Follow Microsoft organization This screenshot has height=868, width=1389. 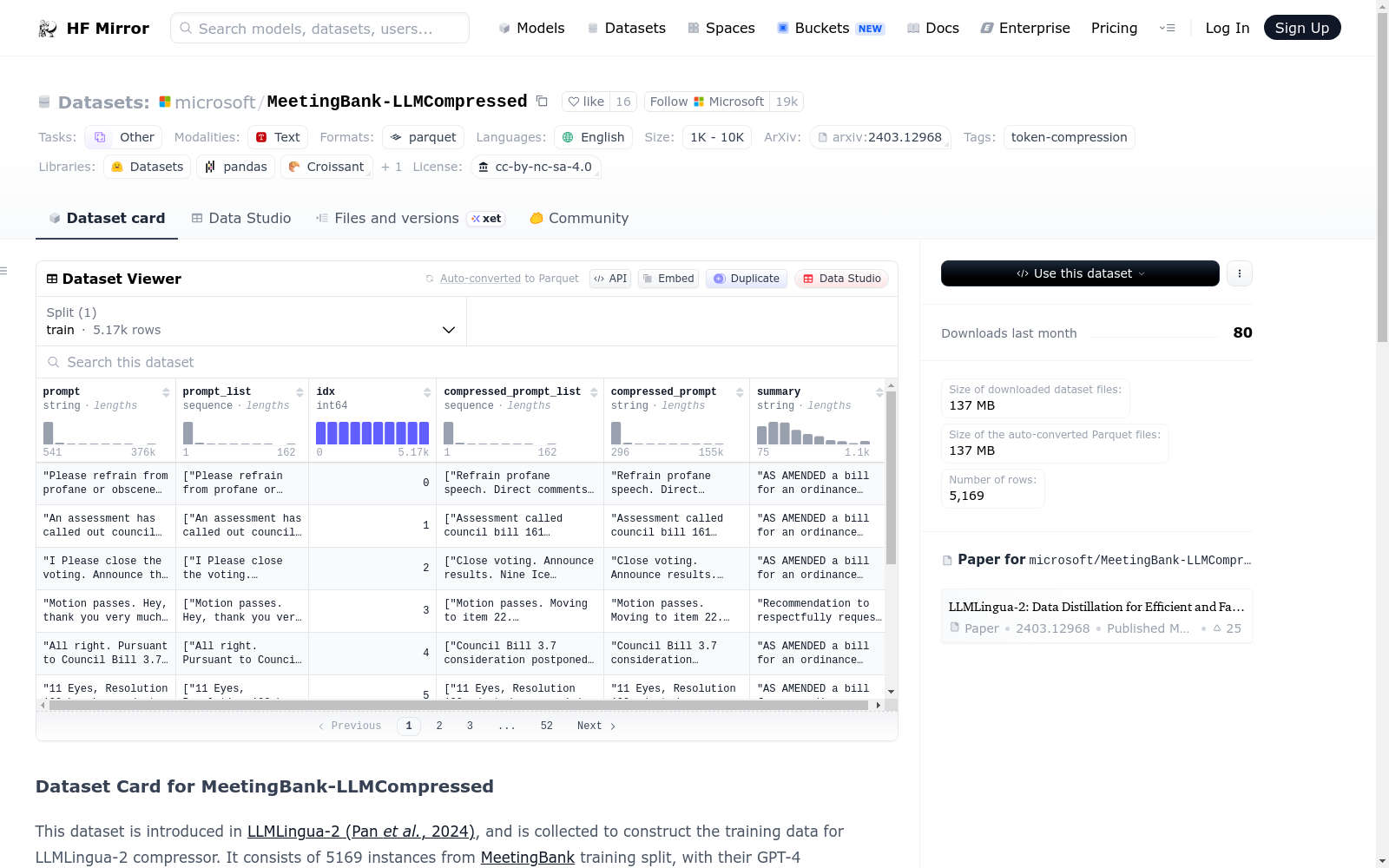coord(707,102)
